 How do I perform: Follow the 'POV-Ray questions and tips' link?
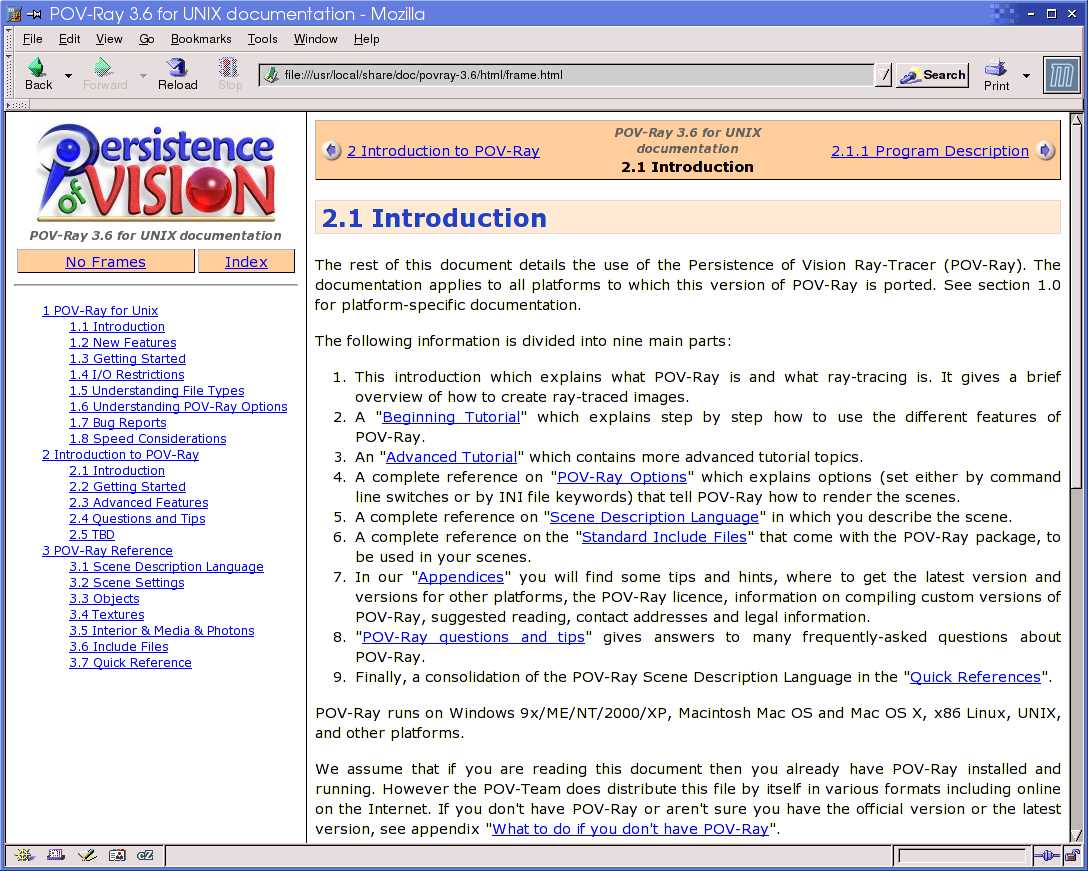tap(473, 636)
